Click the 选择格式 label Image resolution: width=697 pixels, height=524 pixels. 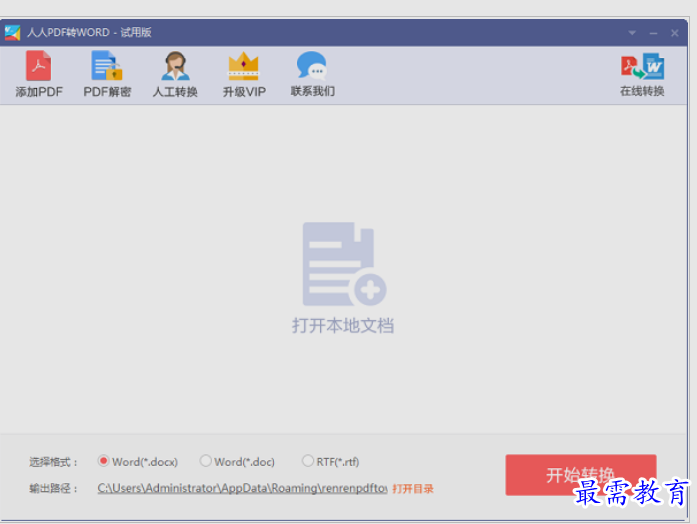(x=53, y=462)
